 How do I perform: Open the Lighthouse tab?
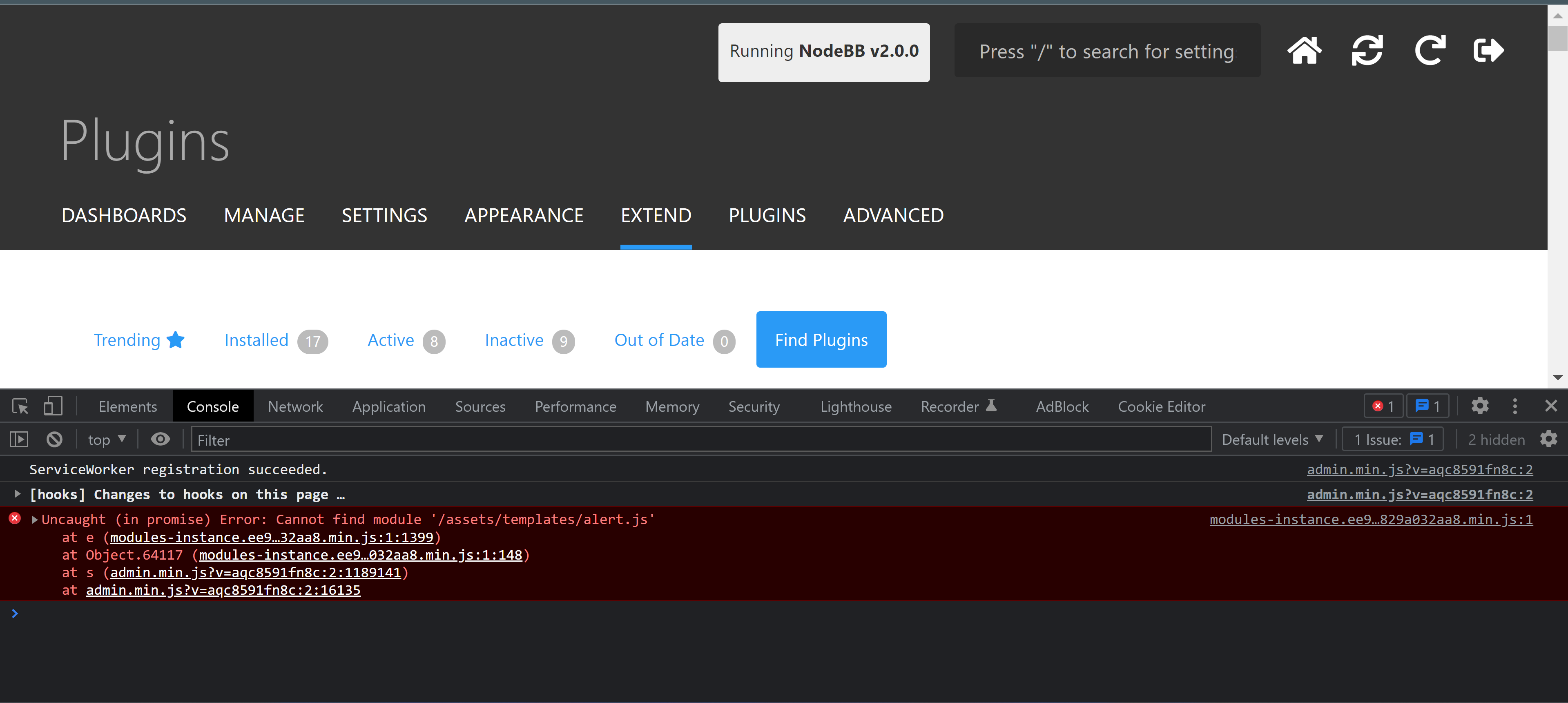[x=856, y=406]
